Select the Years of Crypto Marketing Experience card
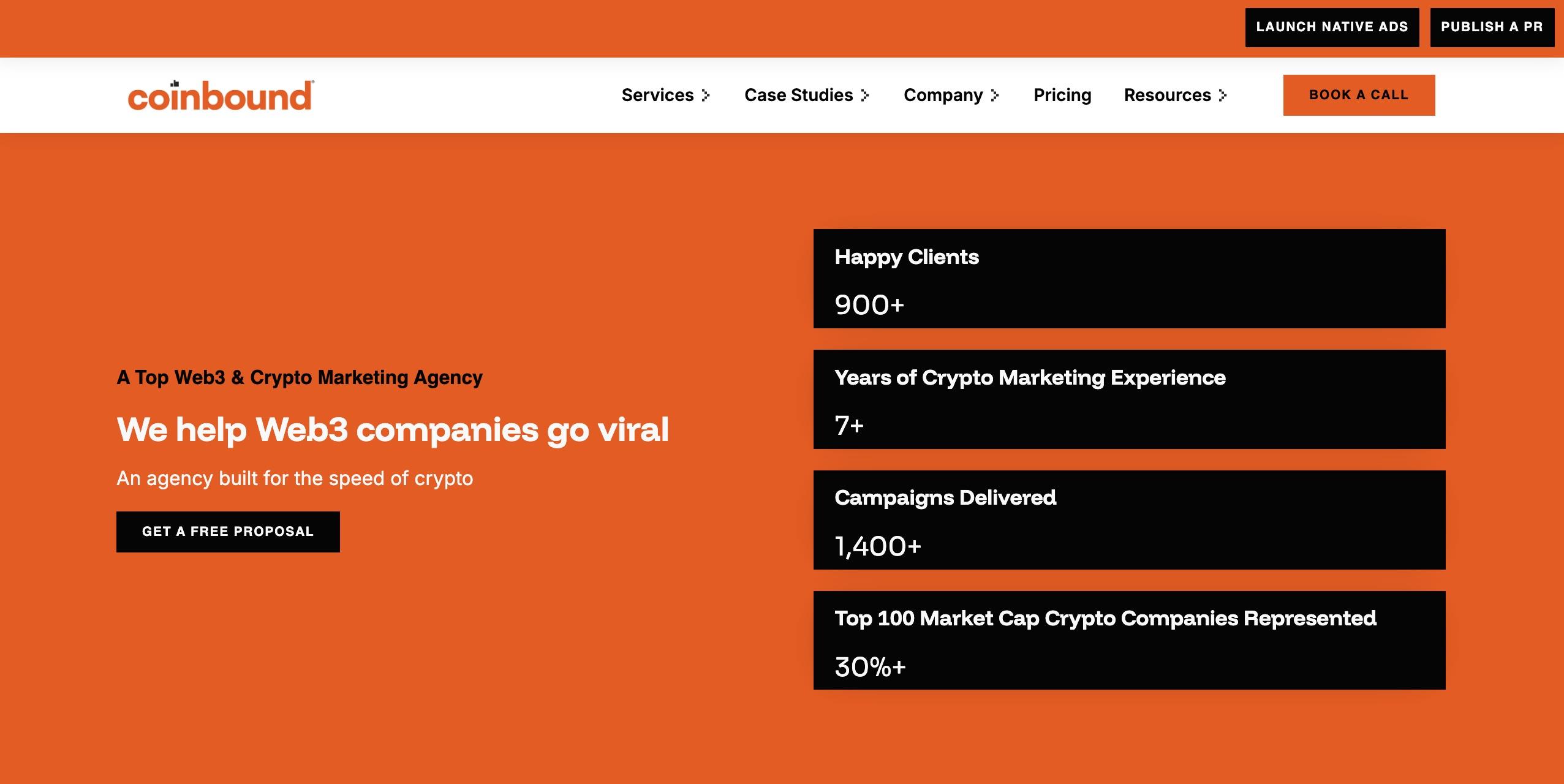1564x784 pixels. click(1129, 399)
